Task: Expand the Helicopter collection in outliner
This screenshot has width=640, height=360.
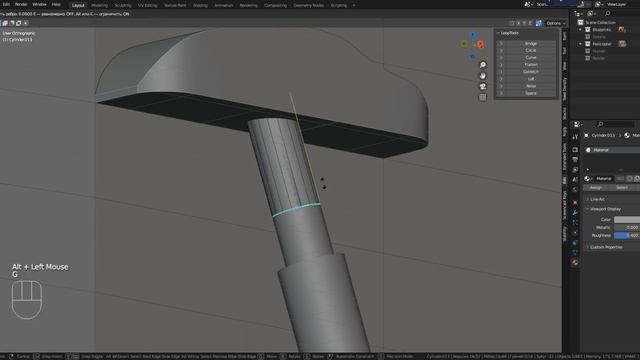Action: [580, 44]
